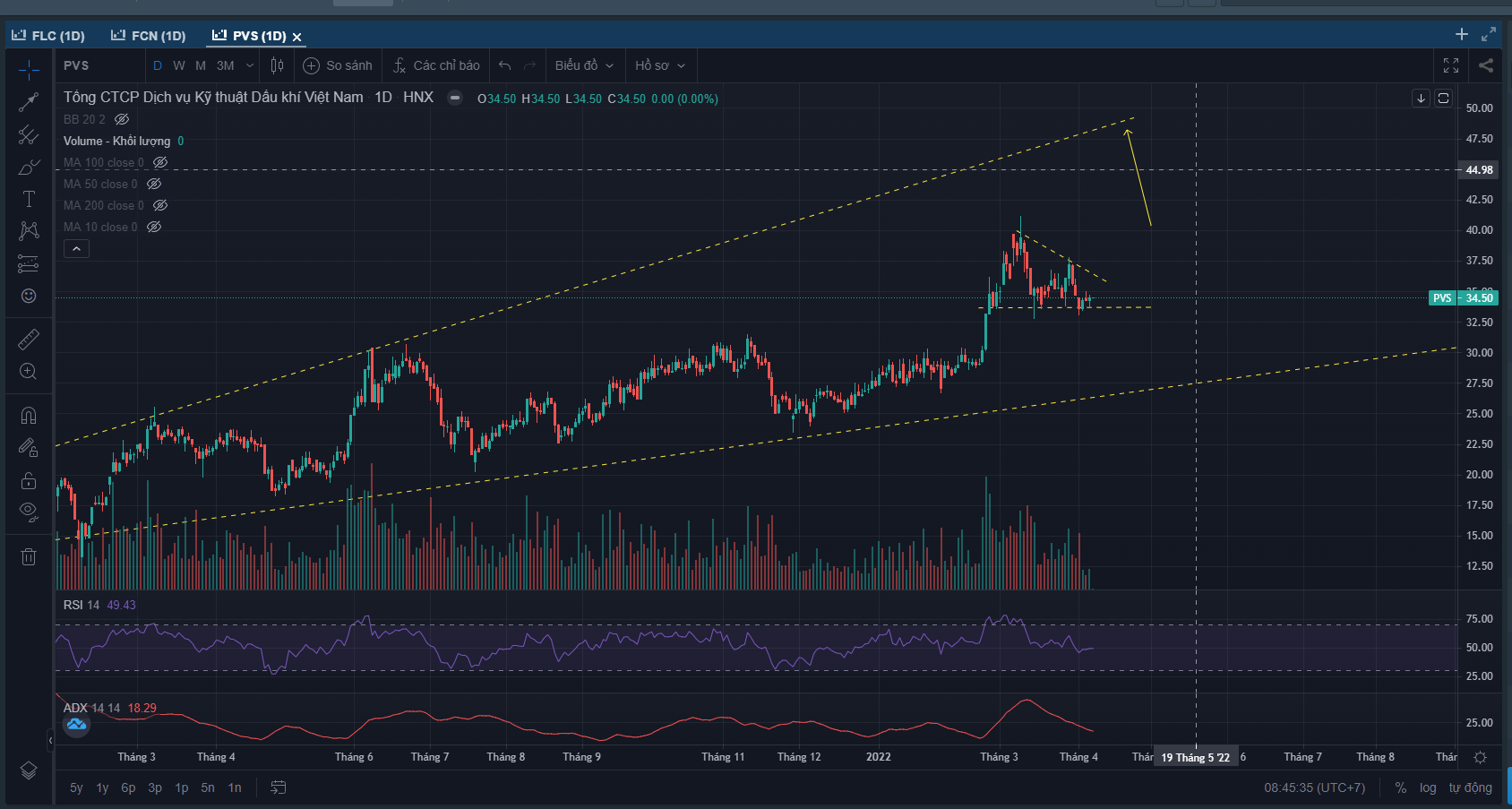
Task: Share the chart
Action: (1486, 65)
